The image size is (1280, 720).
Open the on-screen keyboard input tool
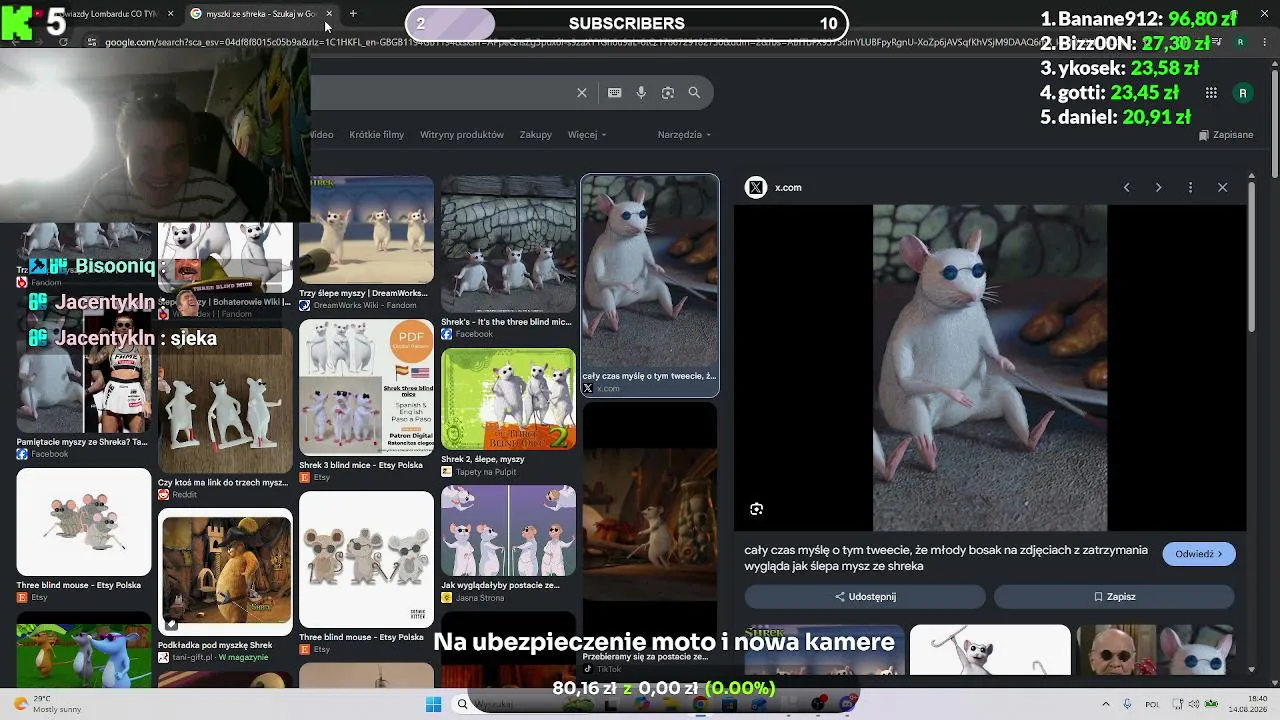click(615, 93)
